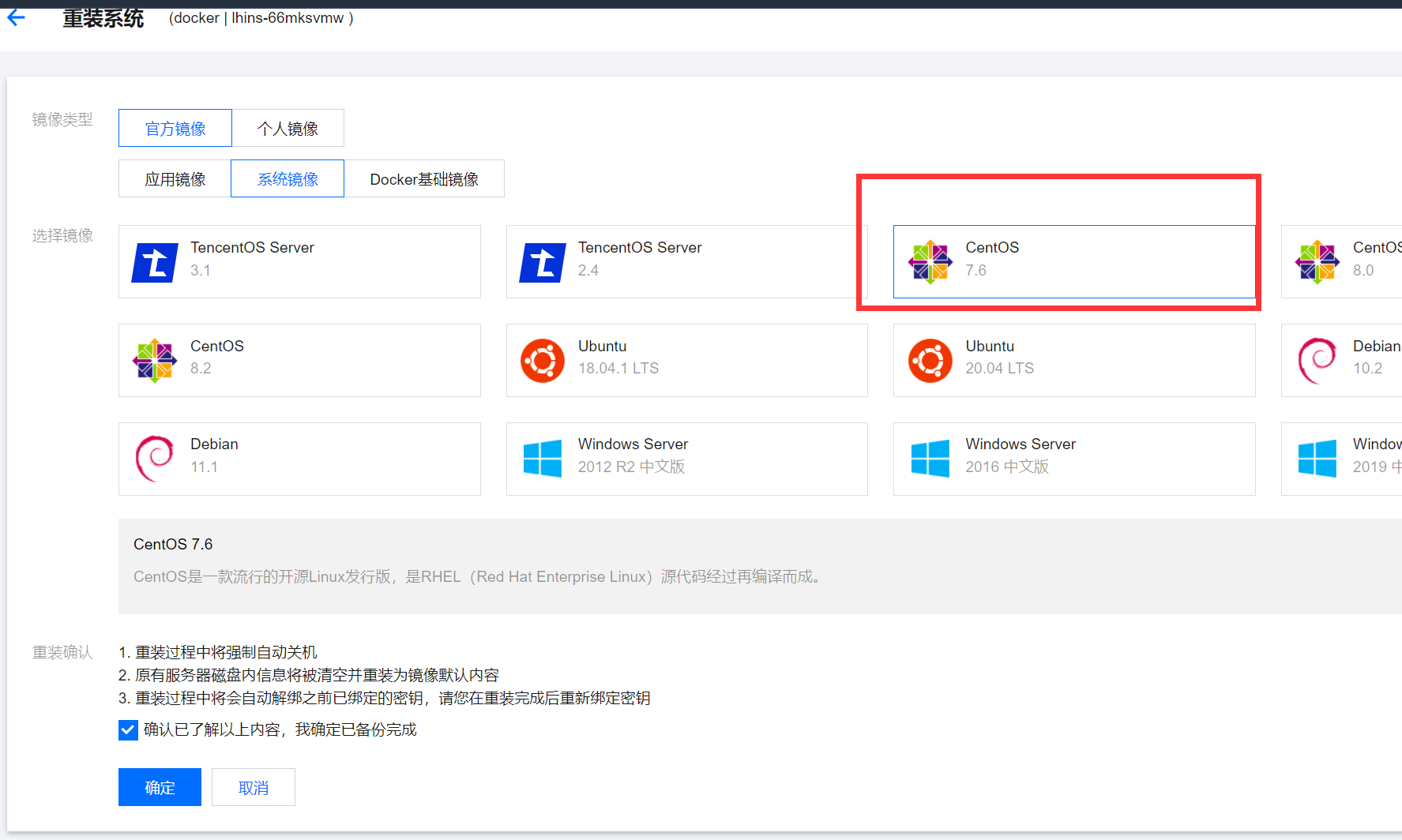Click Windows Server 2019 logo icon
1402x840 pixels.
[x=1317, y=459]
